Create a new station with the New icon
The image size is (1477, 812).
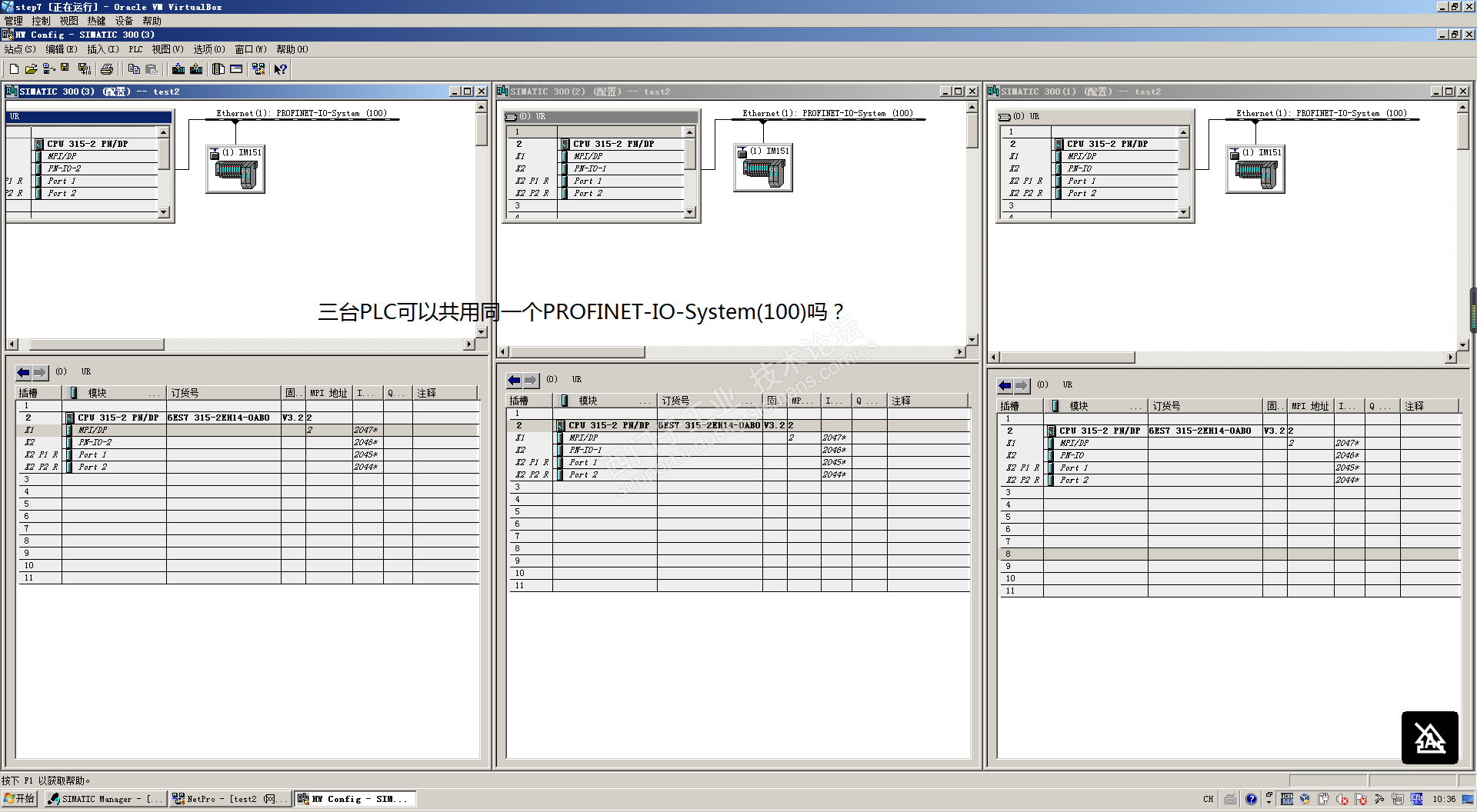coord(14,69)
